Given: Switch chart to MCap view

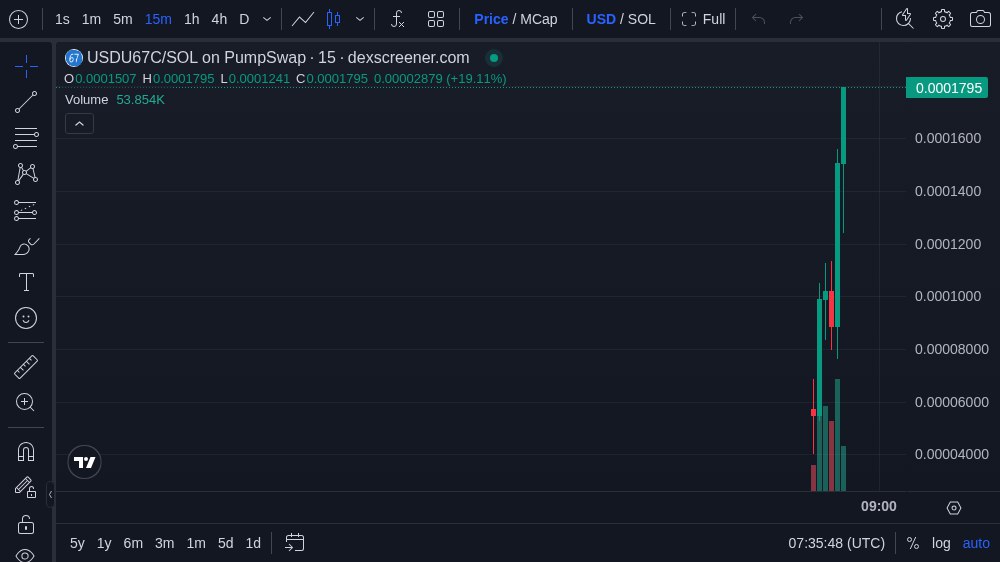Looking at the screenshot, I should tap(539, 19).
